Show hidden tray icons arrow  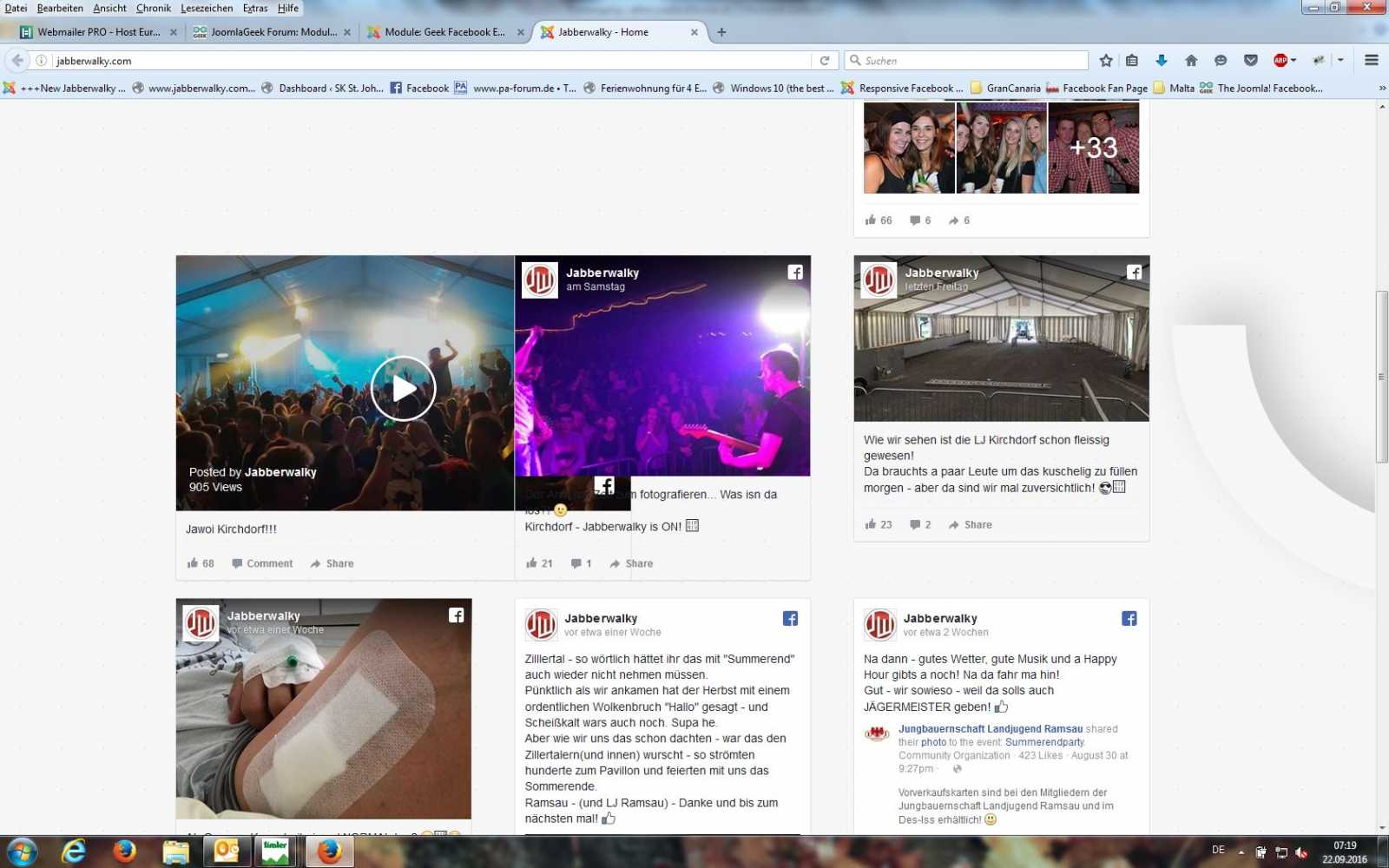[1241, 852]
